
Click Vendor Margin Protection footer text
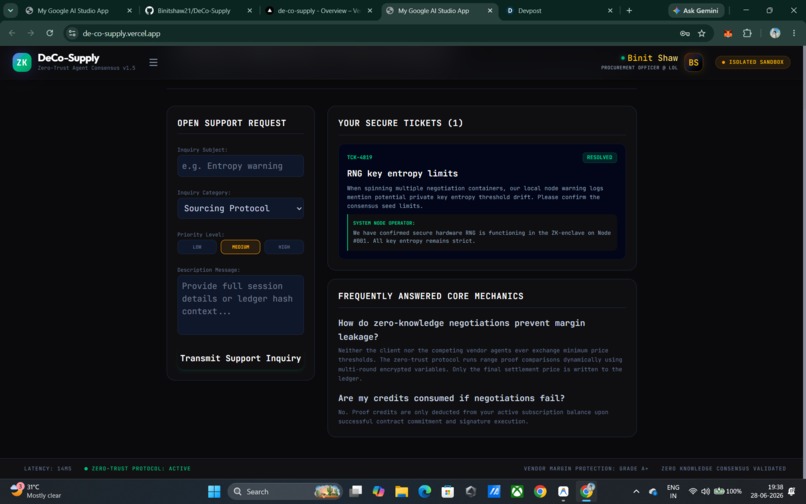[x=585, y=469]
